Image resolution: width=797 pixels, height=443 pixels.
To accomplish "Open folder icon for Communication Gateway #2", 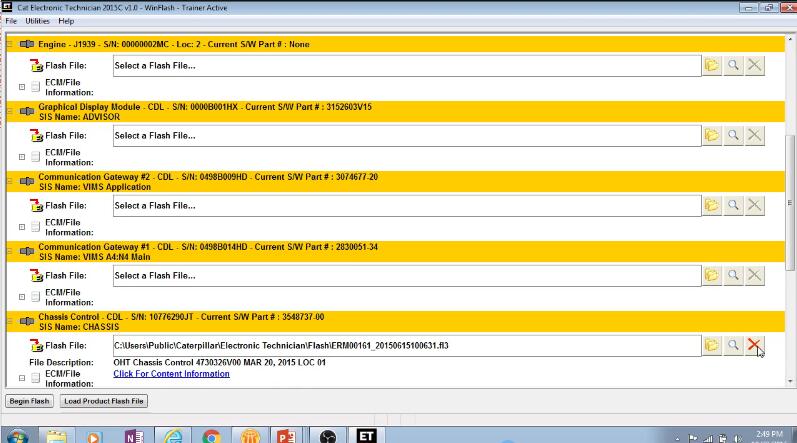I will [x=712, y=205].
